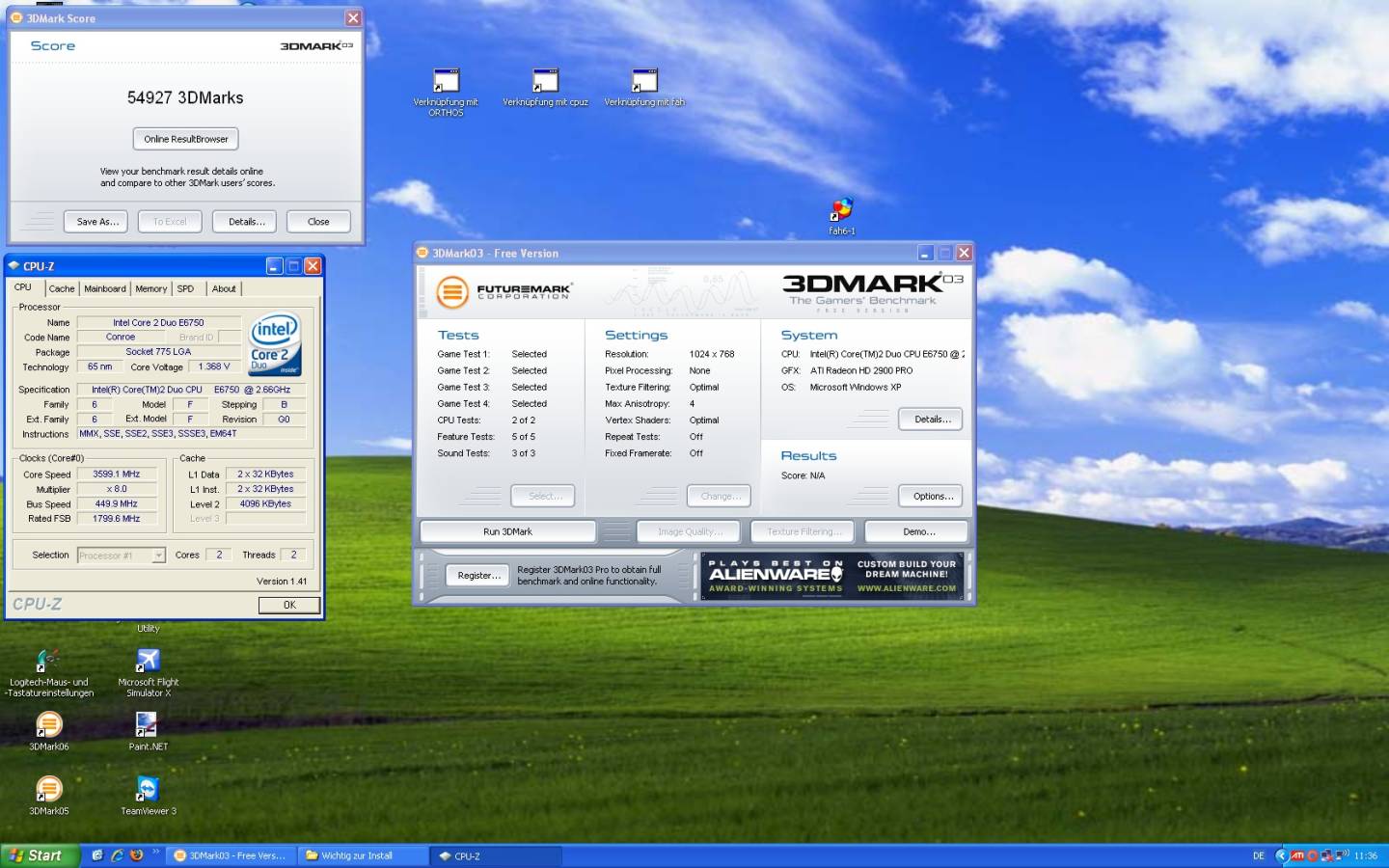Open Firefox from quick launch
Viewport: 1389px width, 868px height.
coord(136,855)
